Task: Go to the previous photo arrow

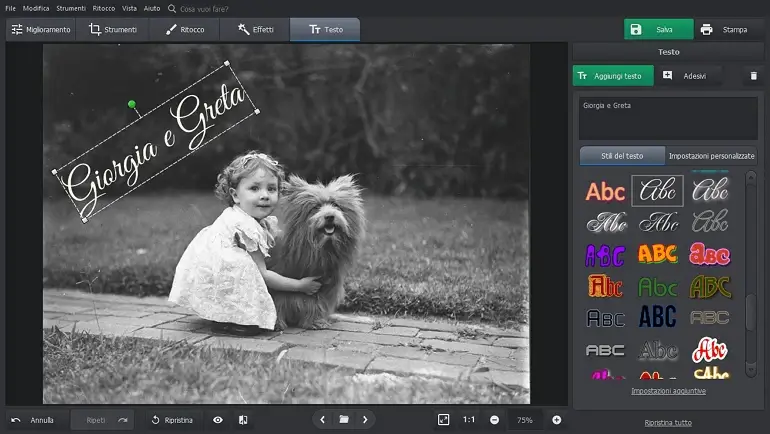Action: tap(323, 420)
